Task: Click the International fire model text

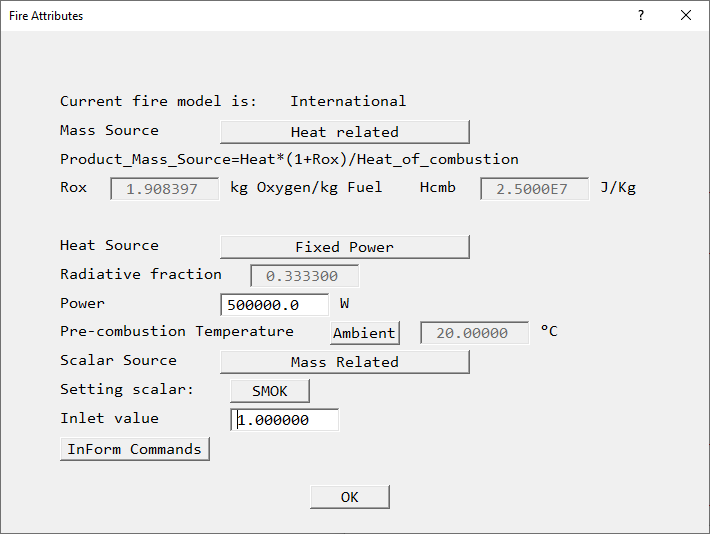Action: [x=348, y=101]
